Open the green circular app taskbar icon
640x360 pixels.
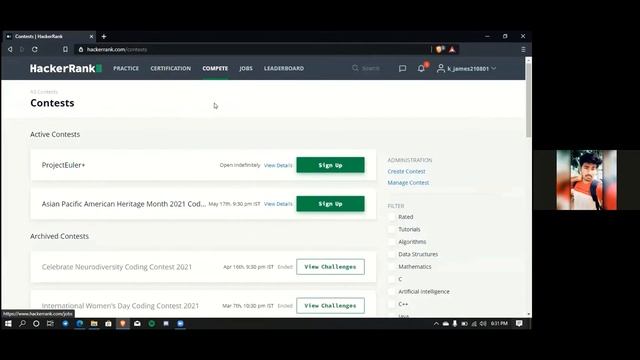click(x=151, y=324)
